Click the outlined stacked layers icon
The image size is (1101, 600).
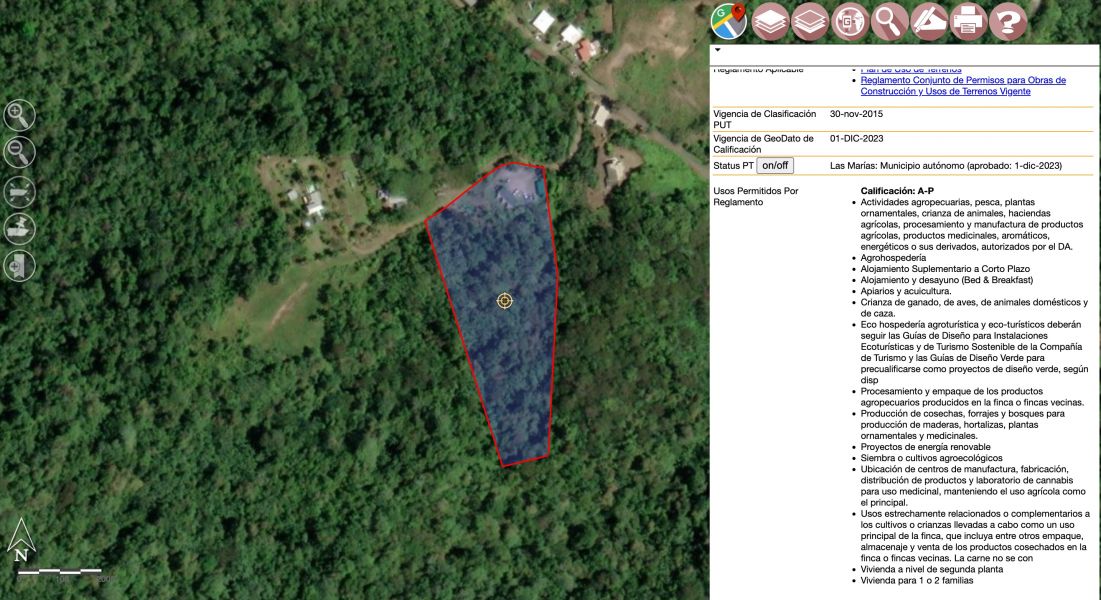click(810, 21)
